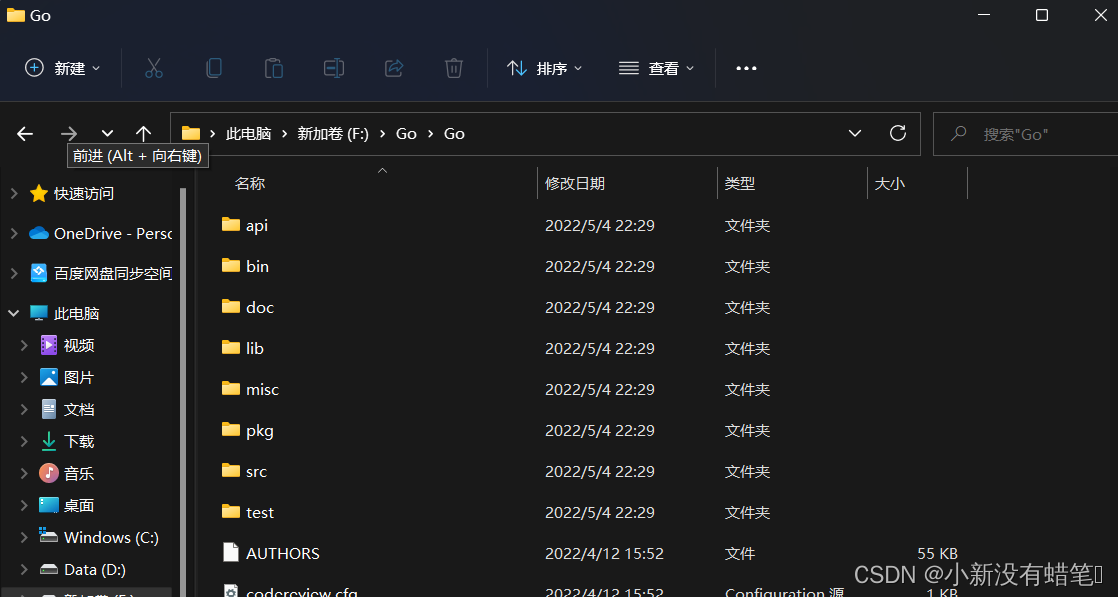1118x597 pixels.
Task: Sort by the 名称 column header
Action: (x=250, y=183)
